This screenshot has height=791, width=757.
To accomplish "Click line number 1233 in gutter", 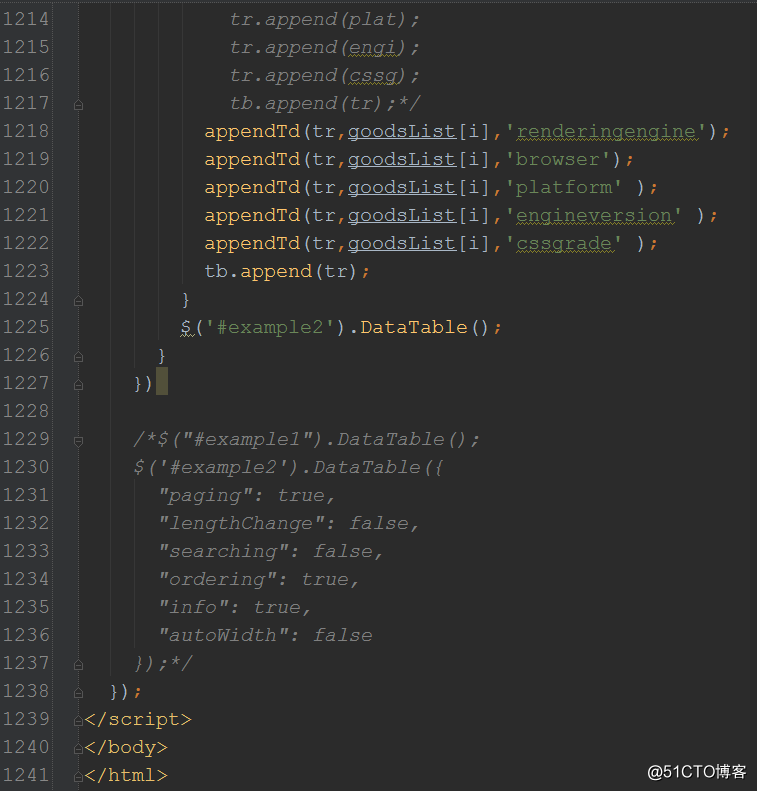I will tap(26, 551).
